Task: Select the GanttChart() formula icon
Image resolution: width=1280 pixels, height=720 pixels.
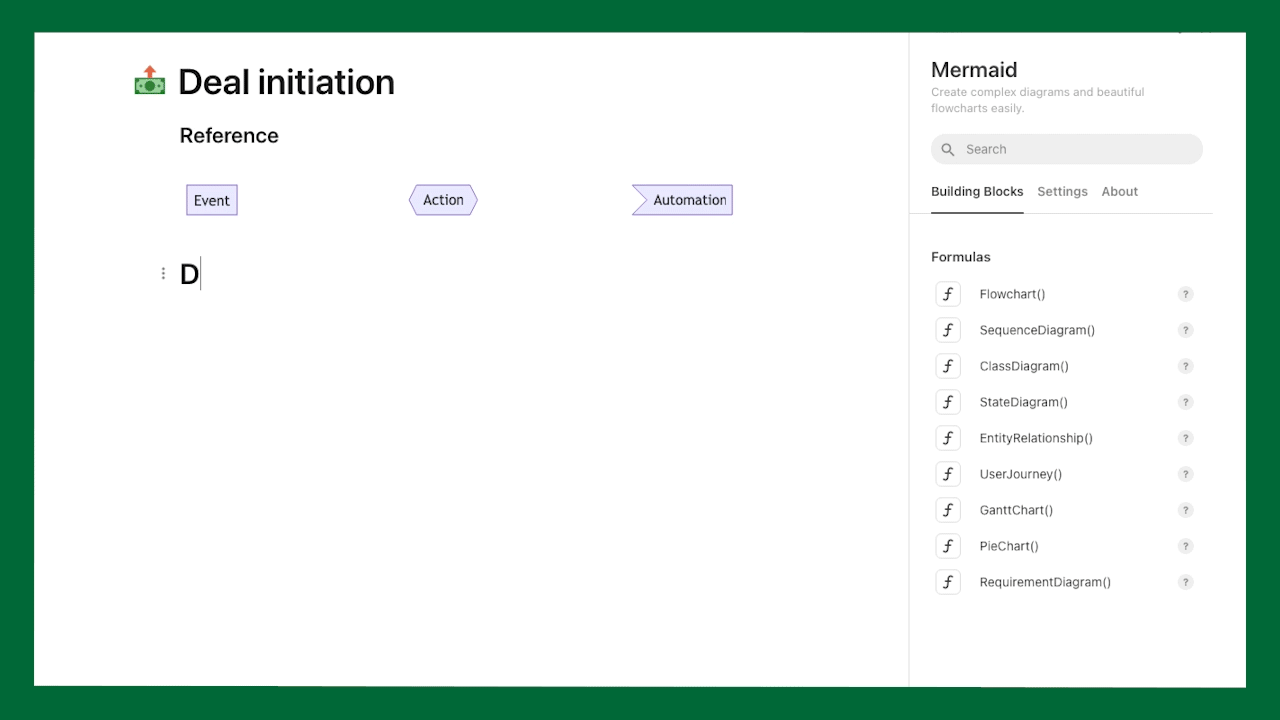Action: 948,510
